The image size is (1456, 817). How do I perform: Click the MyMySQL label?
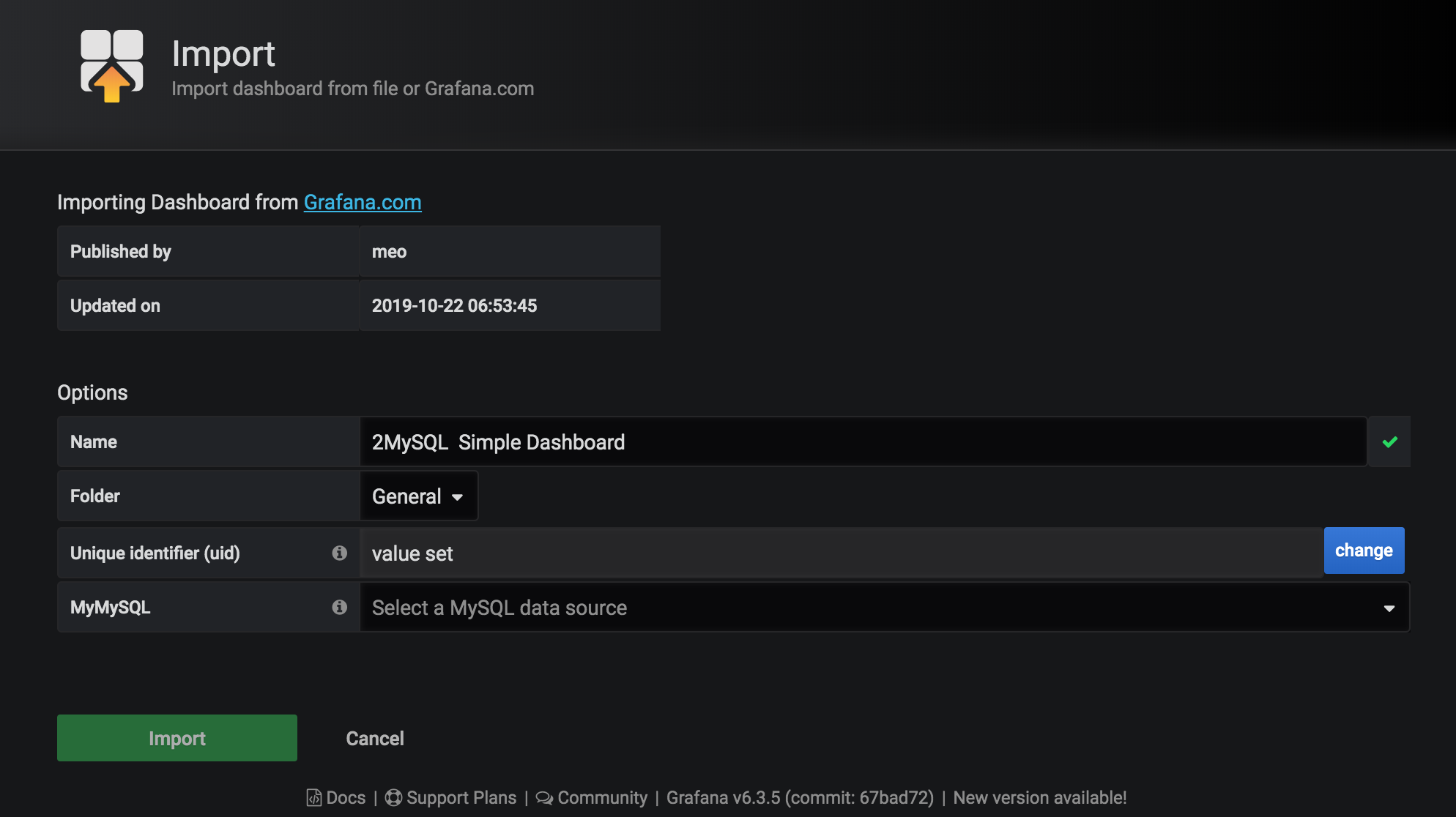click(110, 607)
